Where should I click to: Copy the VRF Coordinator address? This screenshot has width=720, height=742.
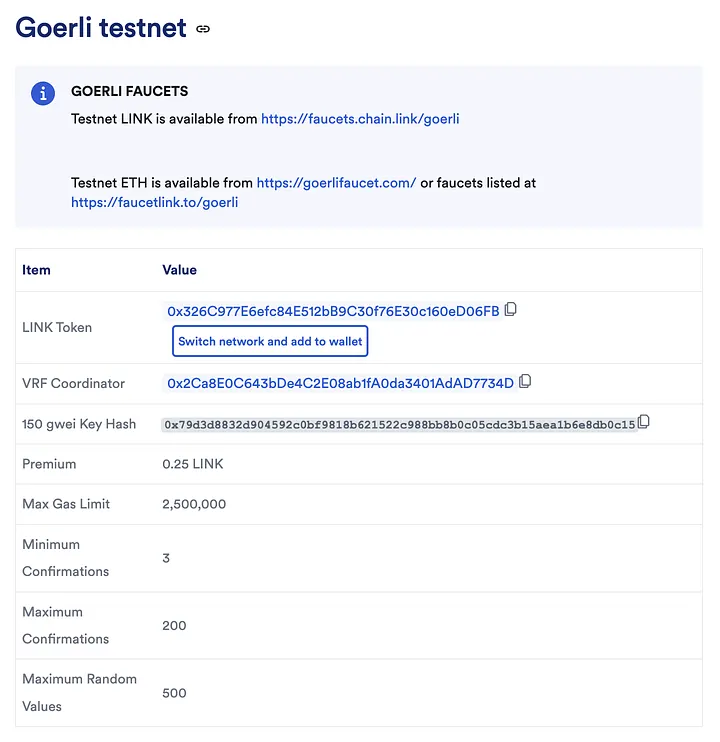526,382
